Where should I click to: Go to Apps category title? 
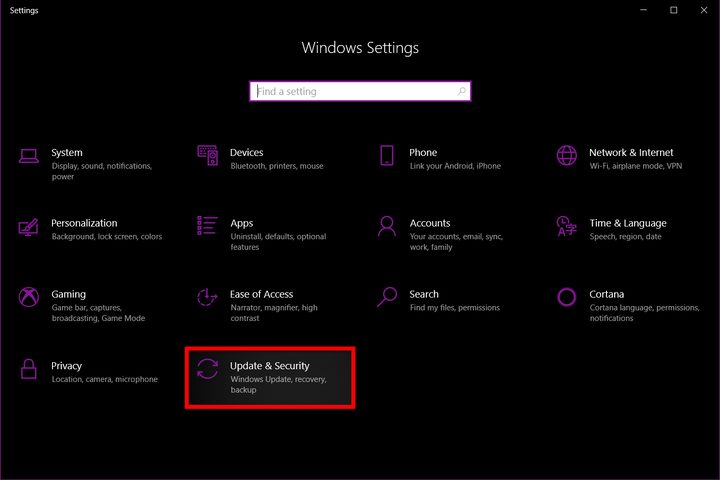pyautogui.click(x=242, y=224)
